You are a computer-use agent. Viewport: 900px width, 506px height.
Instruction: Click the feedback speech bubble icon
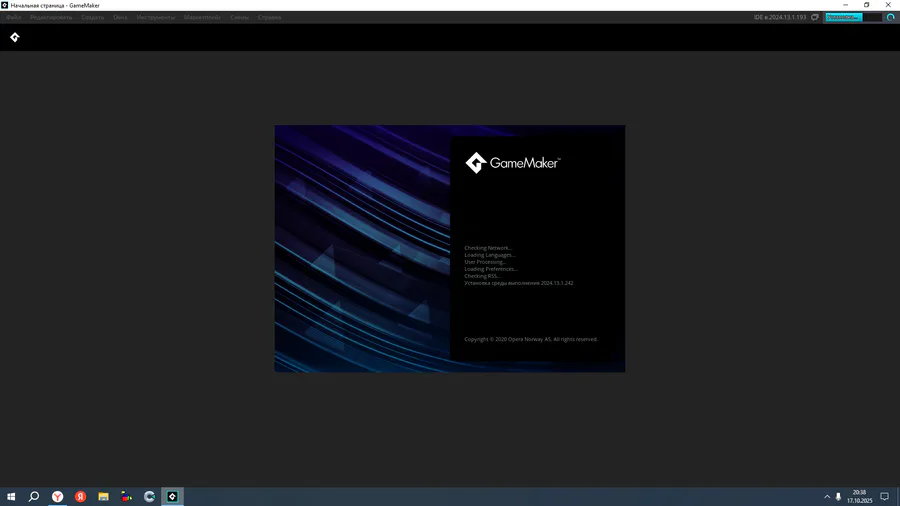click(x=814, y=17)
